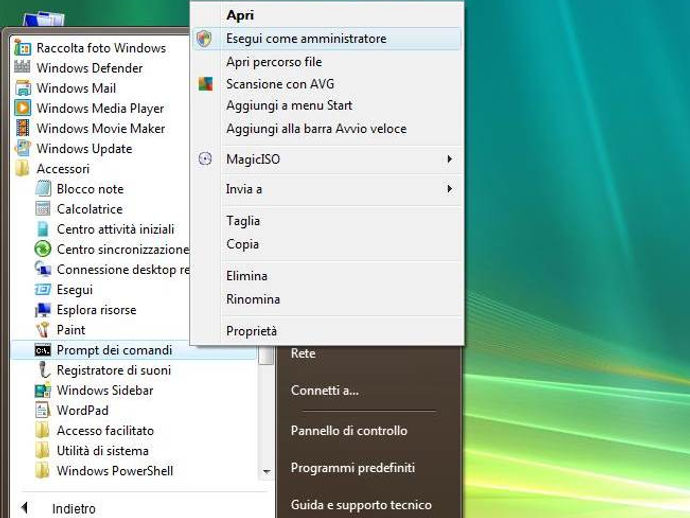Click the MagicISO disc icon
The width and height of the screenshot is (690, 518).
coord(205,158)
